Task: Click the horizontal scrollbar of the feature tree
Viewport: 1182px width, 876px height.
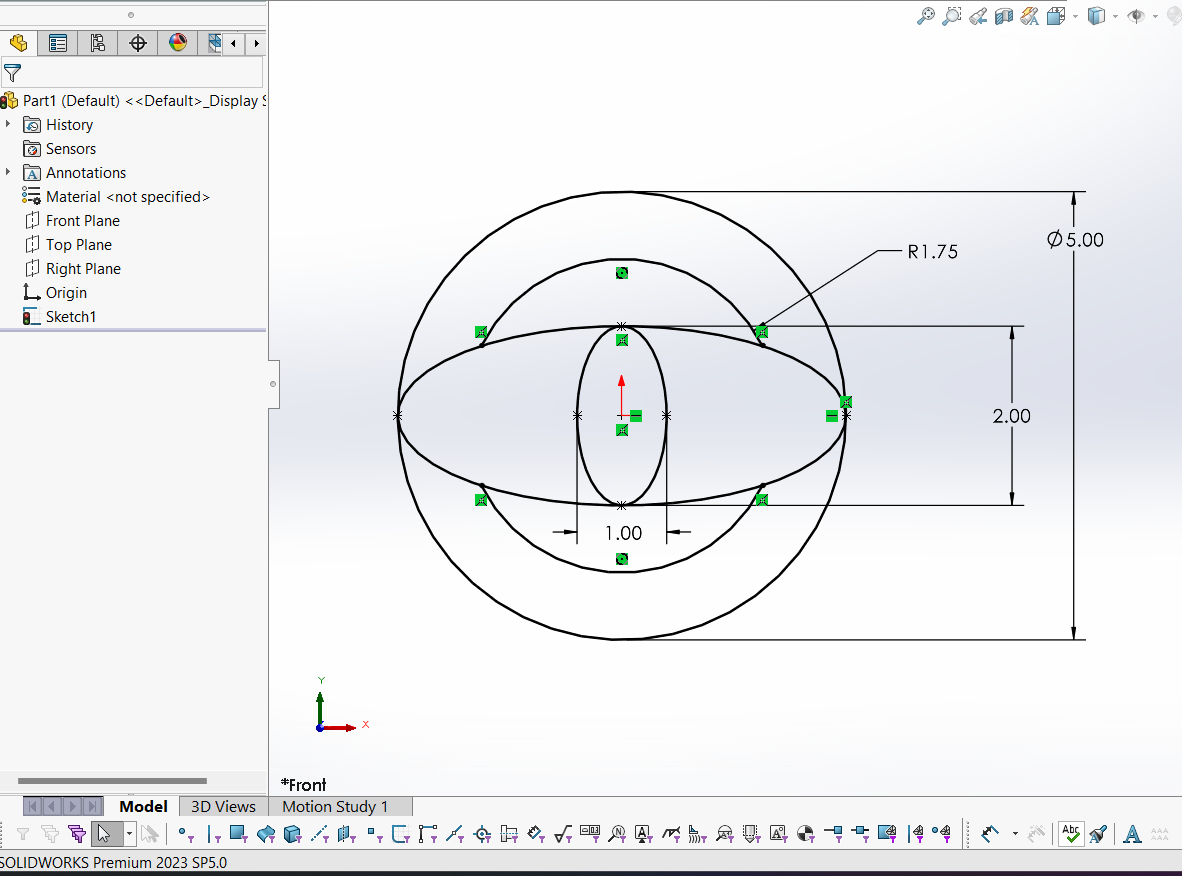Action: (112, 781)
